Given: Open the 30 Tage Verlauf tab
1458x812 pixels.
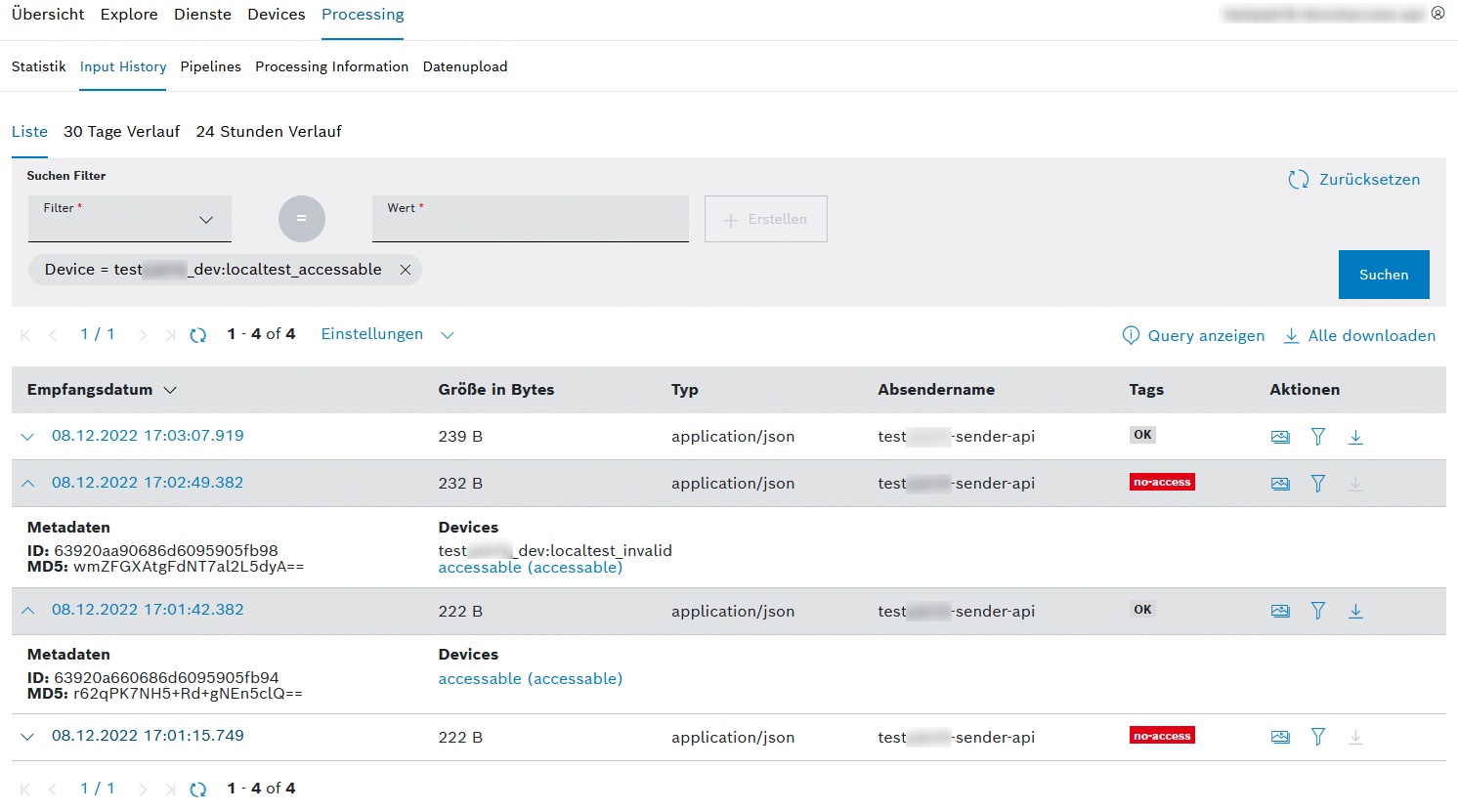Looking at the screenshot, I should [121, 132].
